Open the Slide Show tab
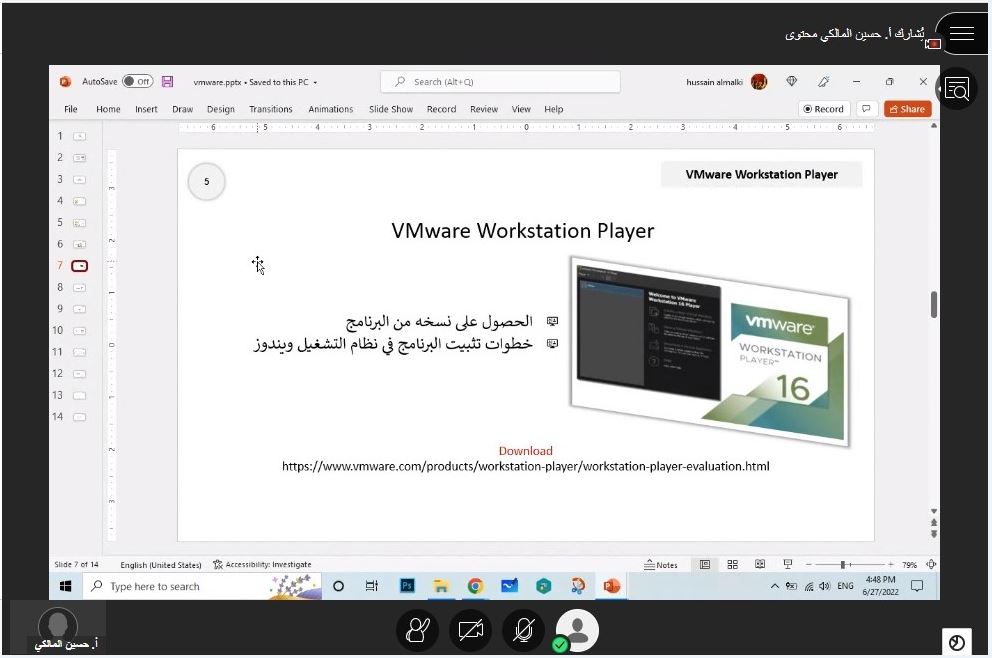The width and height of the screenshot is (992, 658). 390,109
